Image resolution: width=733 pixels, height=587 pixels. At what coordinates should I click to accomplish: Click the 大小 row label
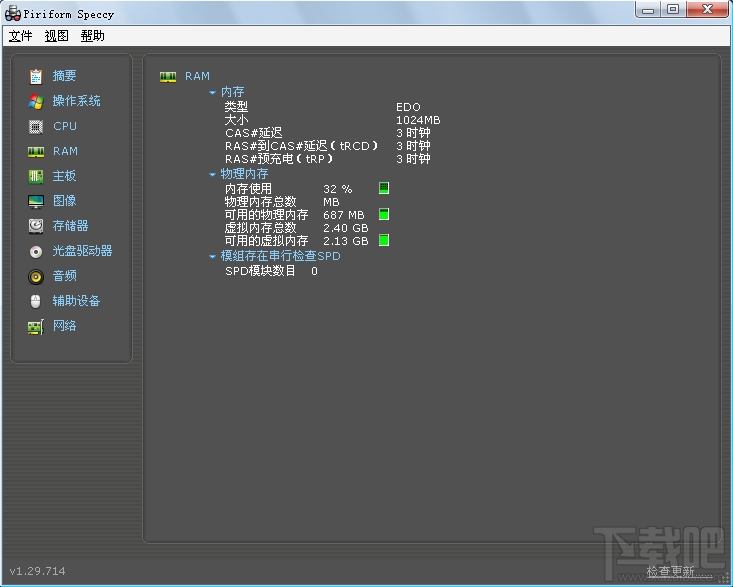coord(236,120)
